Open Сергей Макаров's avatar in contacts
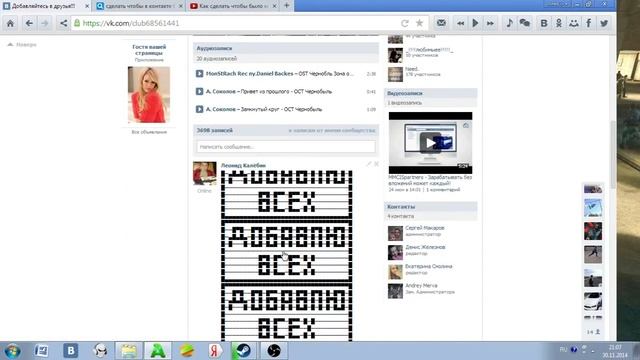 point(395,233)
